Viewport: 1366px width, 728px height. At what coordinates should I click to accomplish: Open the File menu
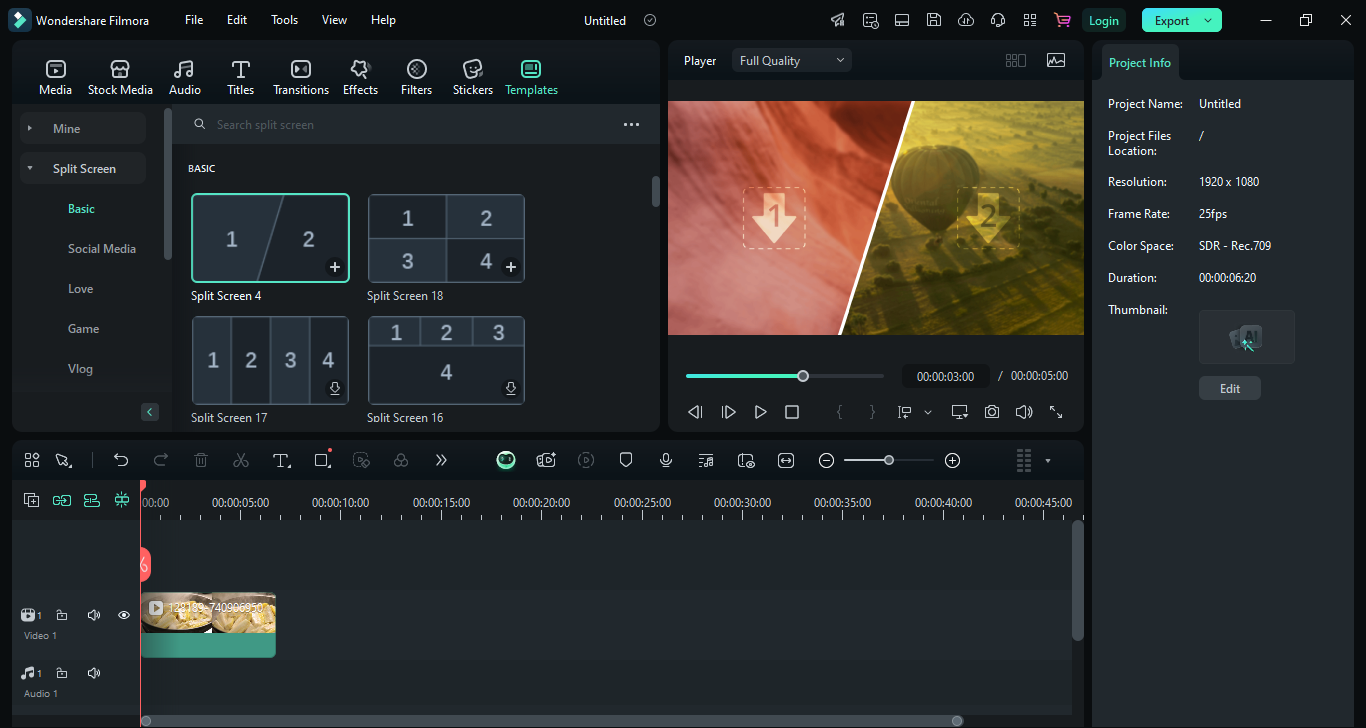[193, 19]
